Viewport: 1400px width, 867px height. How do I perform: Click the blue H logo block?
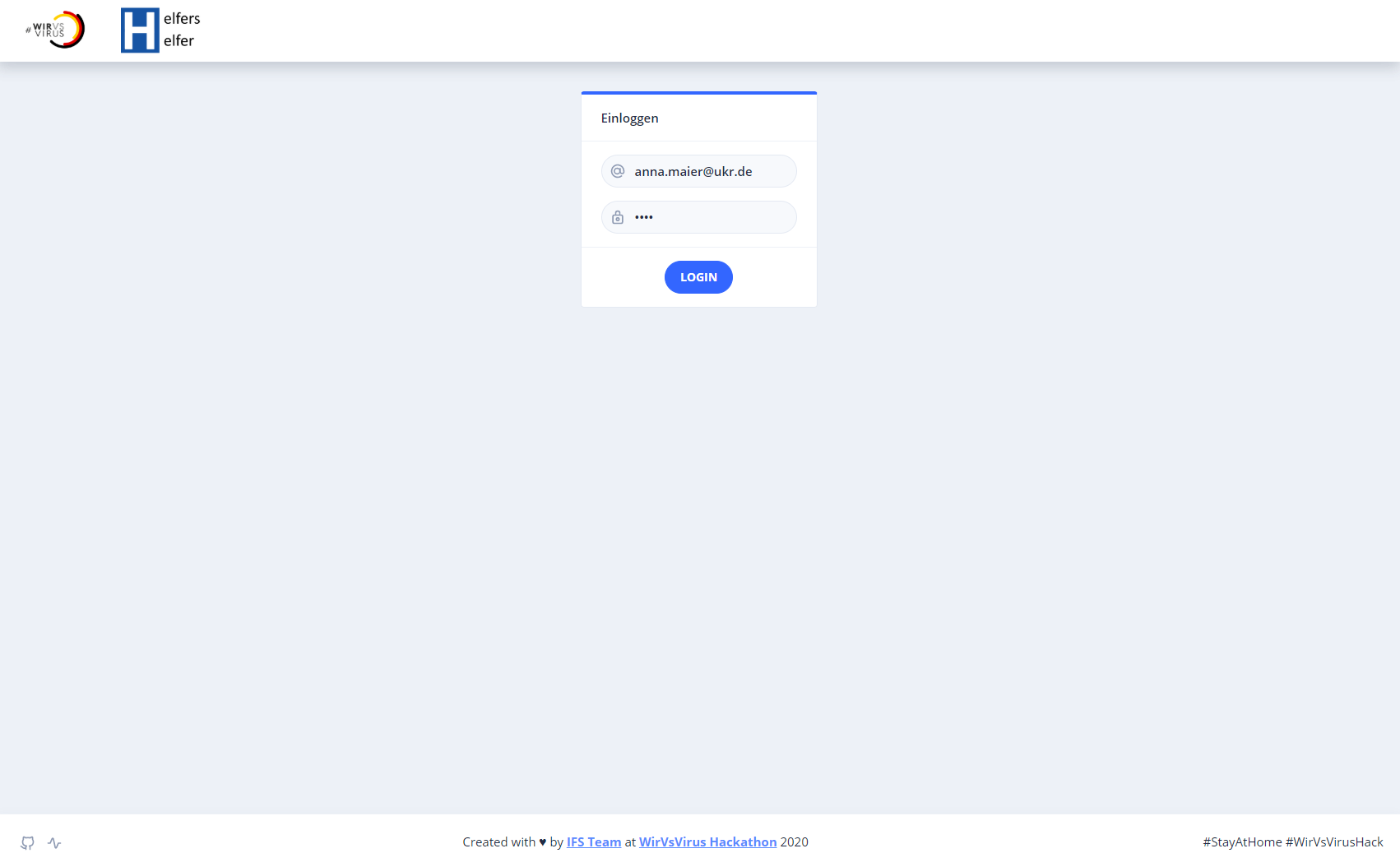pyautogui.click(x=140, y=30)
